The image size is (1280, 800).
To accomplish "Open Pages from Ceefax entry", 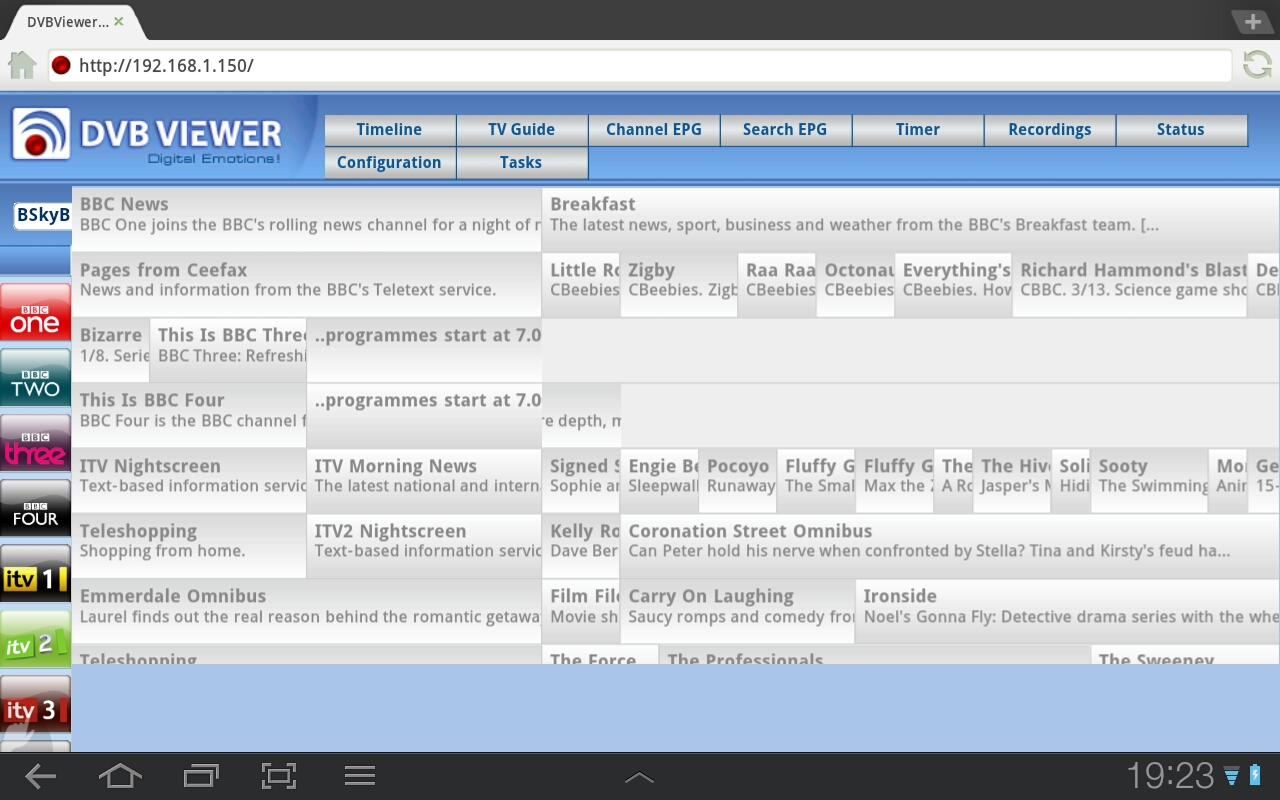I will [x=306, y=284].
